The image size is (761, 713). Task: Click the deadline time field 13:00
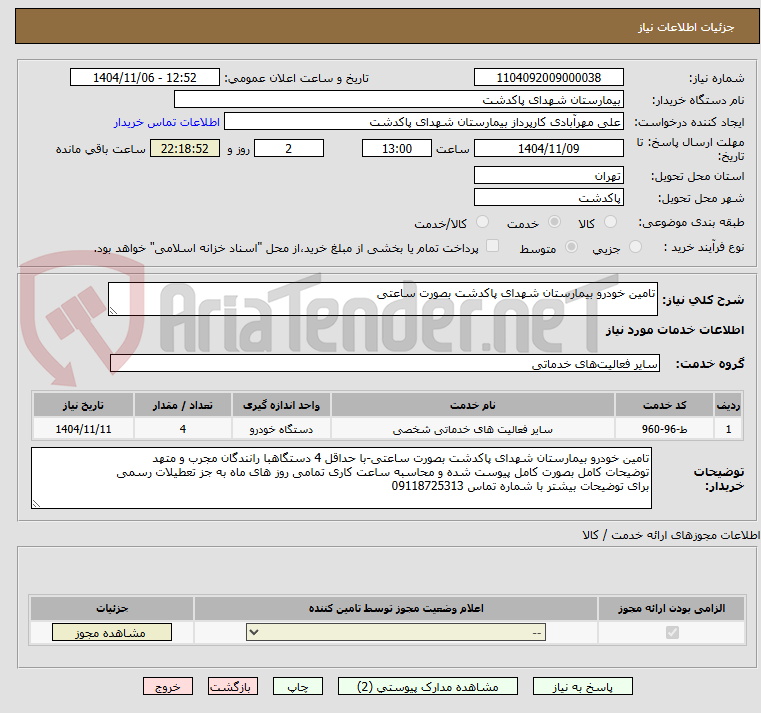(x=397, y=149)
